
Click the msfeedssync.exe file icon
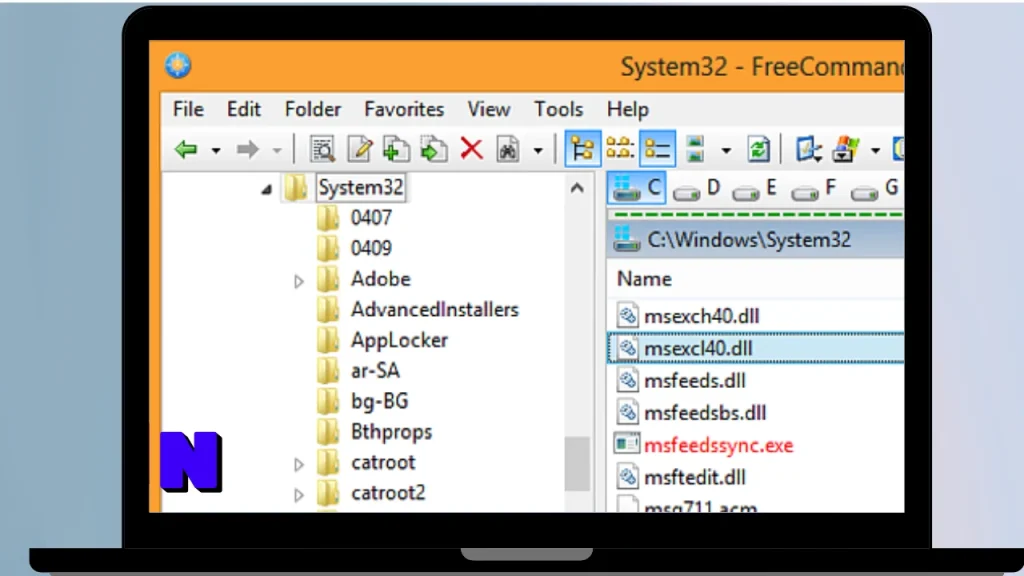pyautogui.click(x=627, y=445)
